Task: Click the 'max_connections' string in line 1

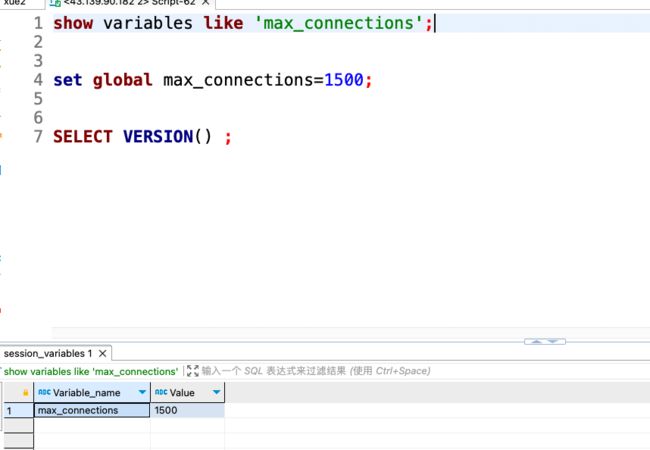Action: (339, 23)
